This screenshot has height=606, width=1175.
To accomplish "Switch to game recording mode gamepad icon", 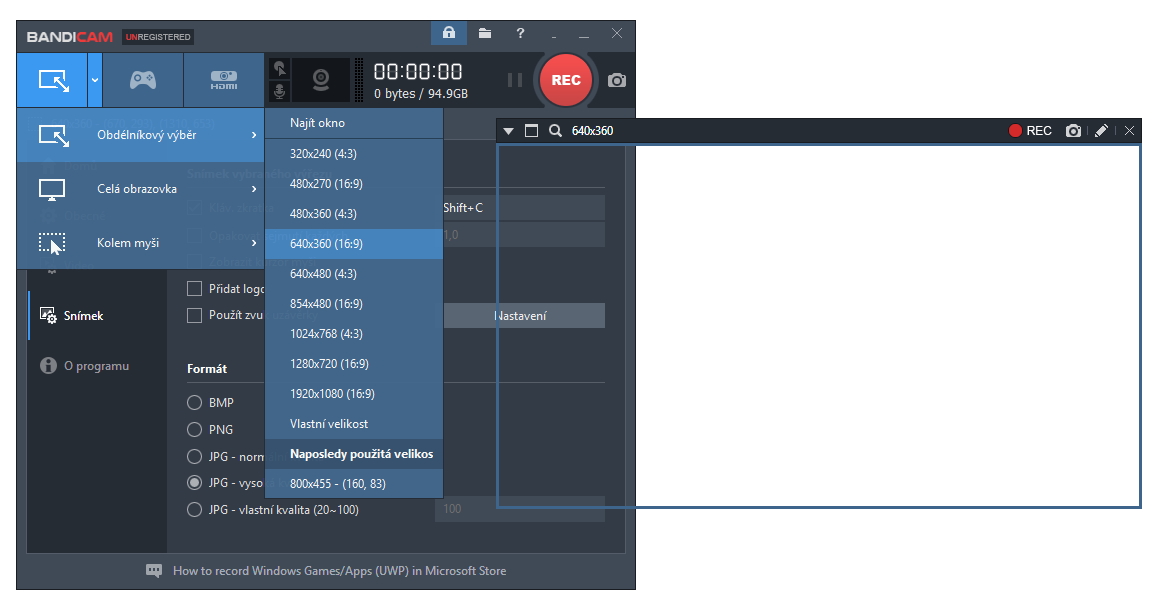I will (x=142, y=80).
